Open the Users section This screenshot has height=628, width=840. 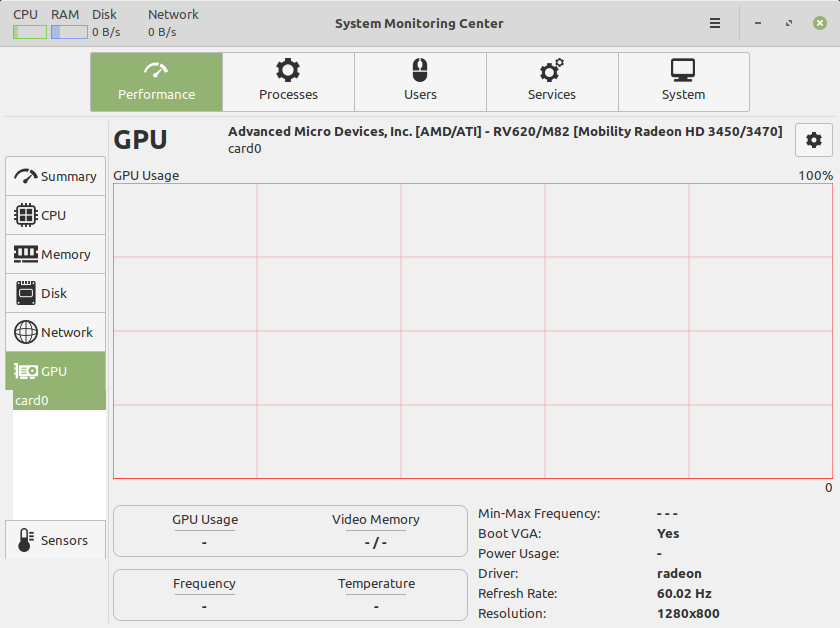click(x=420, y=81)
